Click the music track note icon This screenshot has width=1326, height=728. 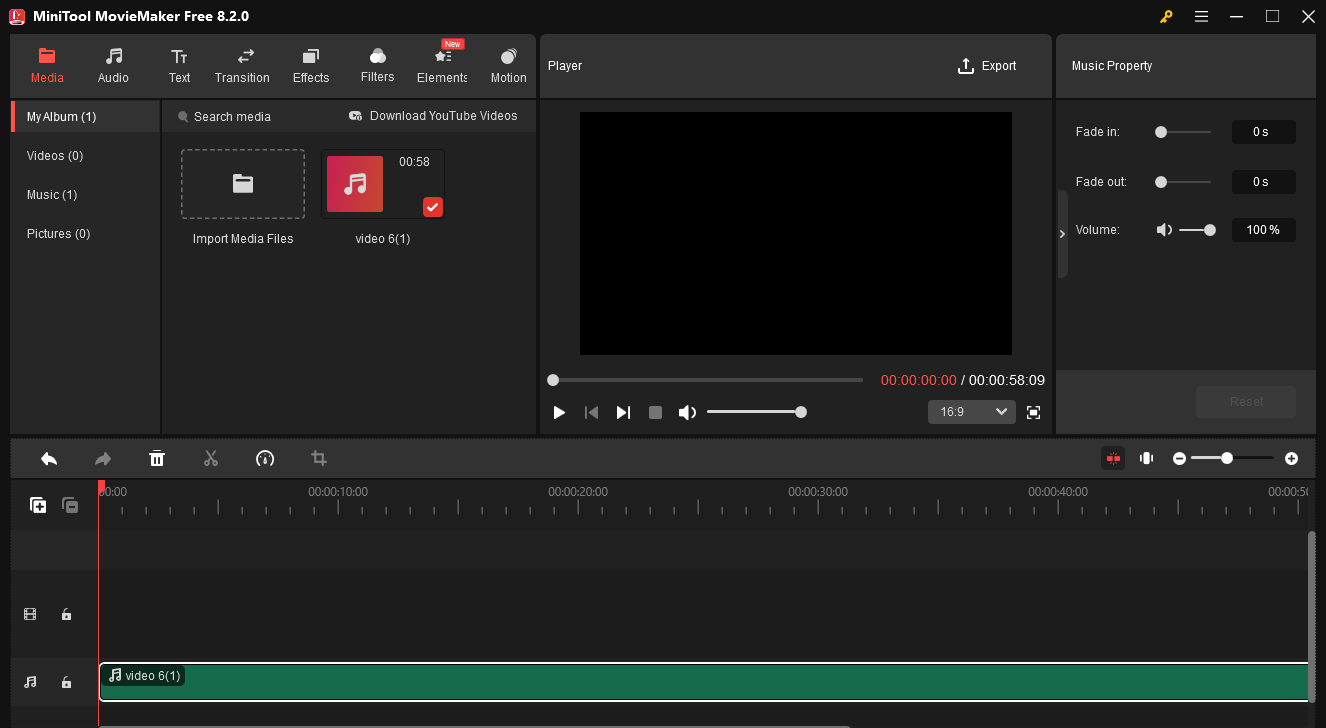(x=30, y=682)
